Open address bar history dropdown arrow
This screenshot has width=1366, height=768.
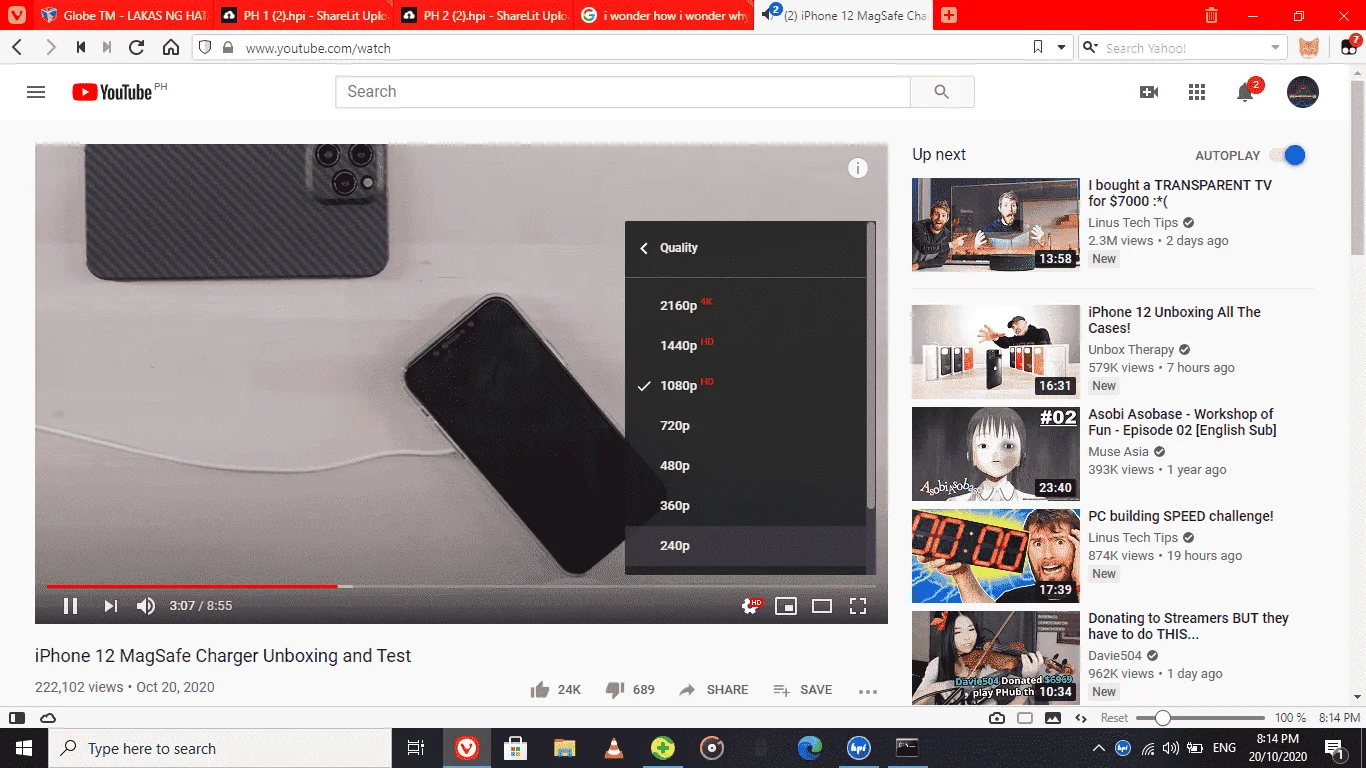[1061, 47]
